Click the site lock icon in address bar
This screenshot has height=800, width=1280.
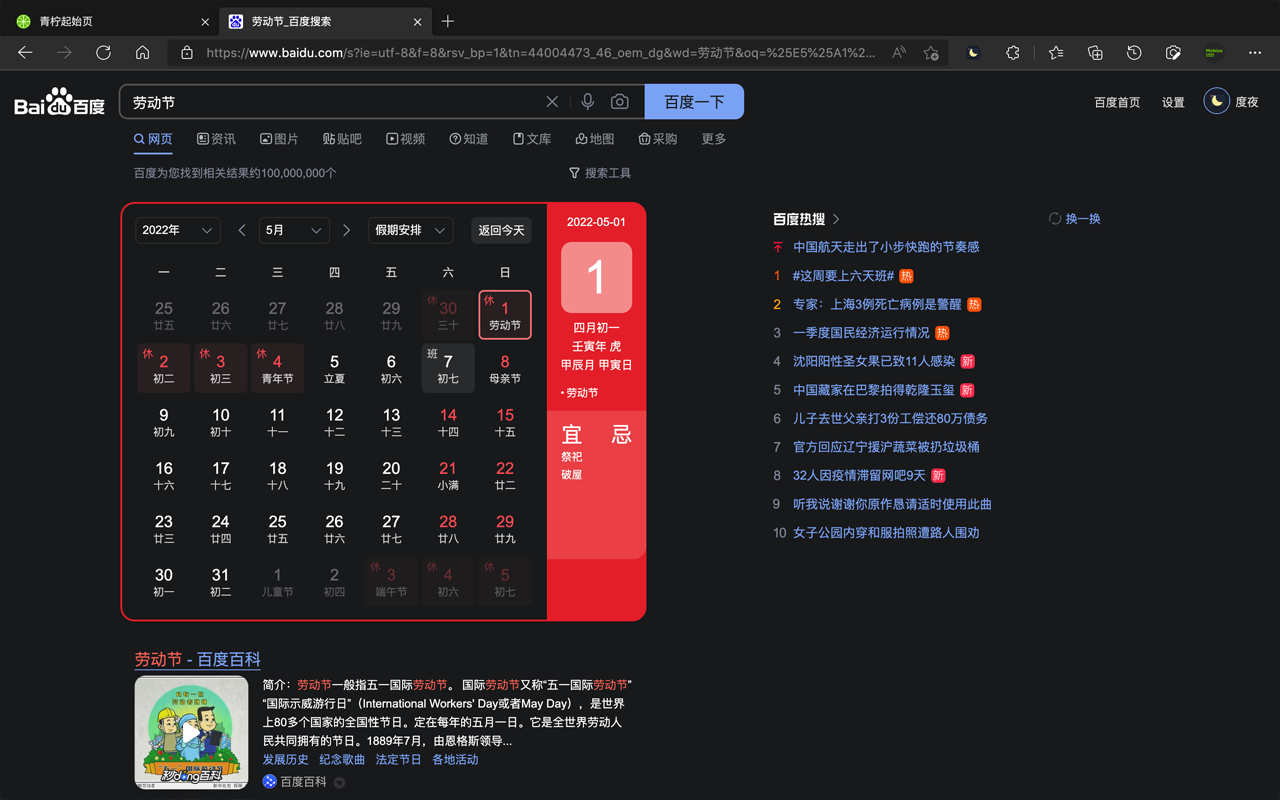pos(187,53)
